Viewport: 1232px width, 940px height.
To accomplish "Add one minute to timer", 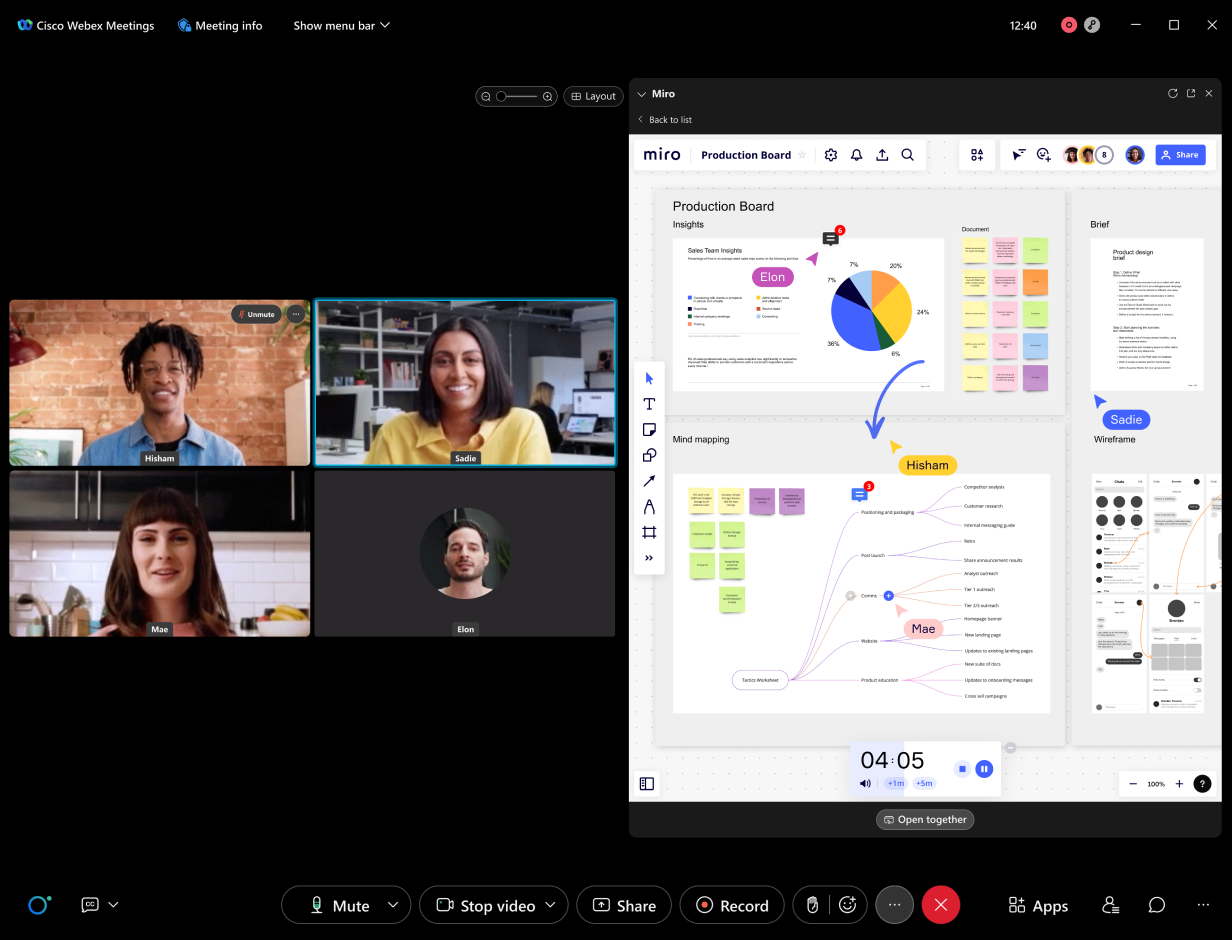I will click(894, 783).
